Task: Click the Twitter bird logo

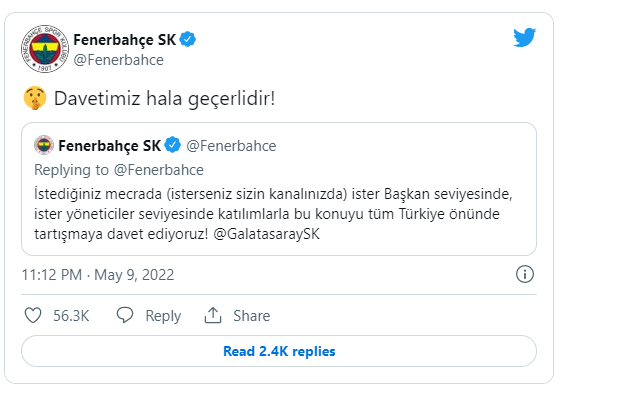Action: tap(525, 37)
